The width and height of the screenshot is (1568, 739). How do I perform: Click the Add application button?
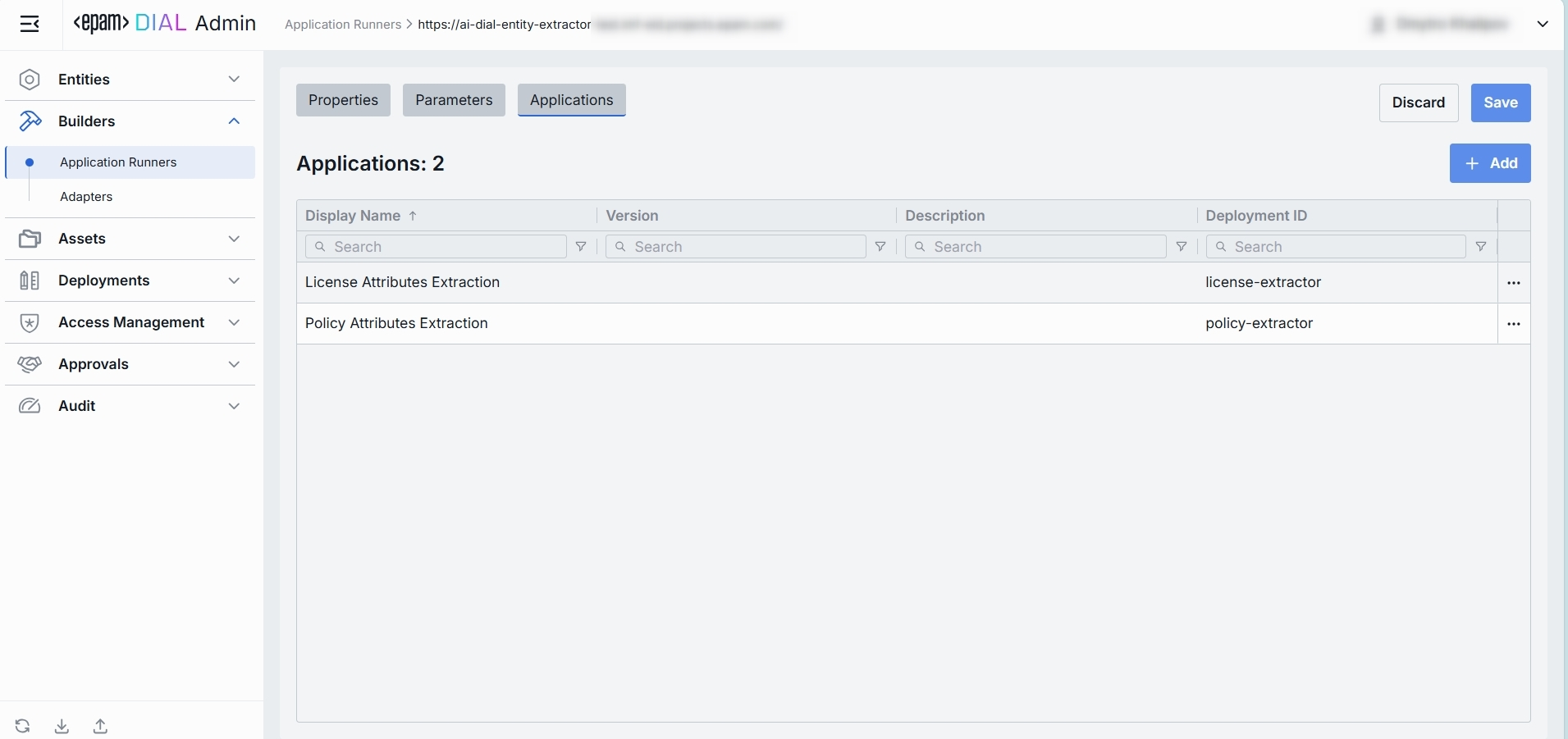click(x=1490, y=163)
